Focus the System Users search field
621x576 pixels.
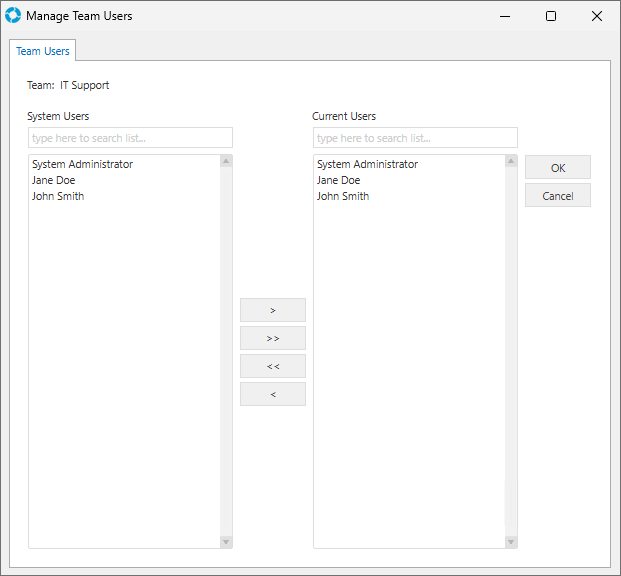130,138
